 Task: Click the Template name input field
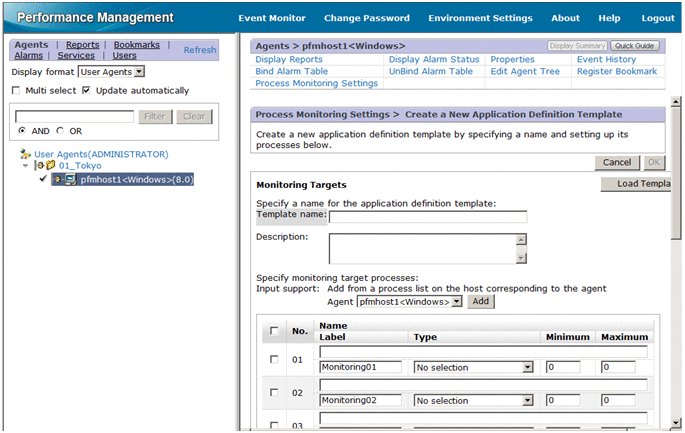point(428,216)
